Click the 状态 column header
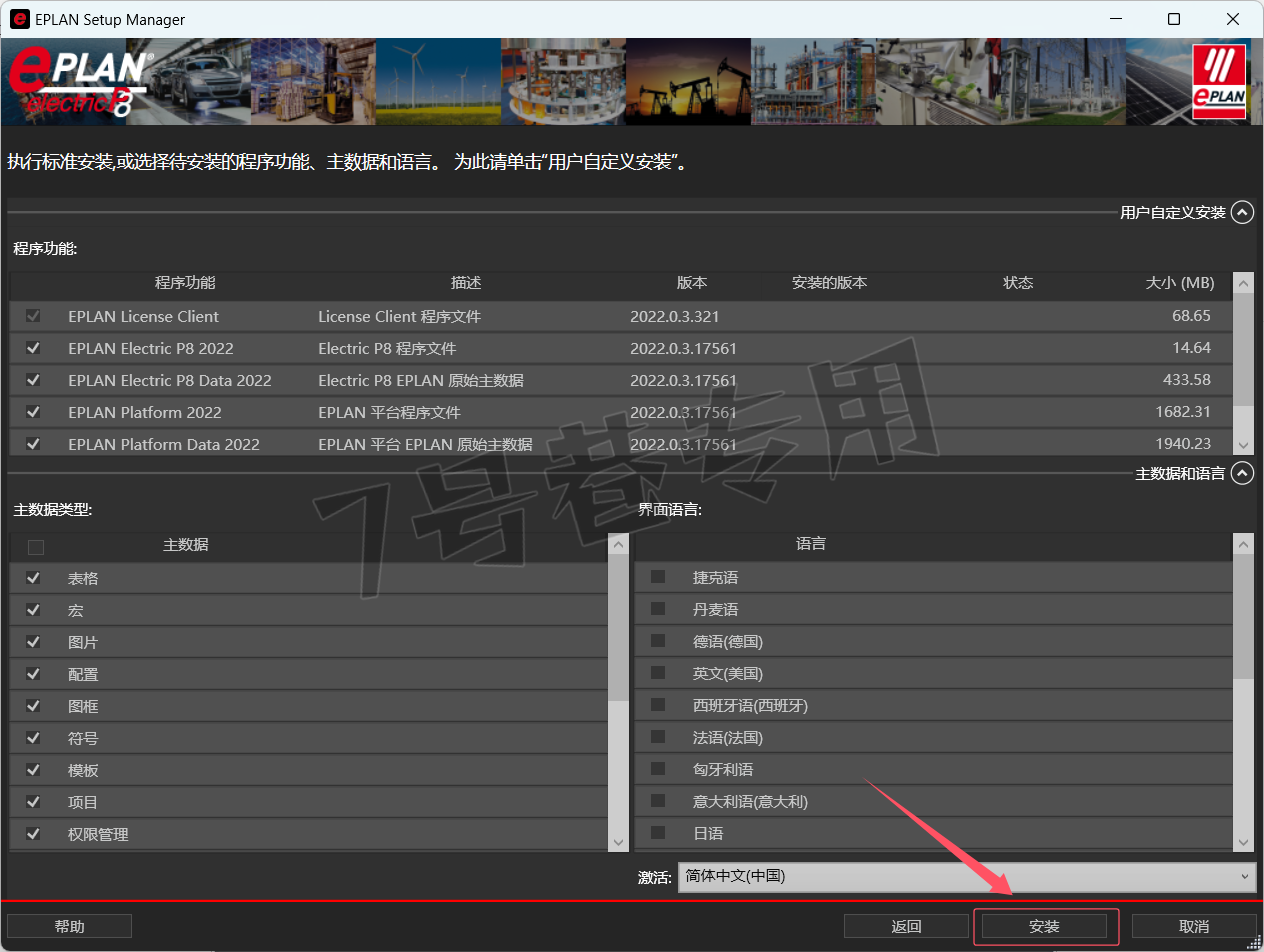The height and width of the screenshot is (952, 1264). (1018, 283)
